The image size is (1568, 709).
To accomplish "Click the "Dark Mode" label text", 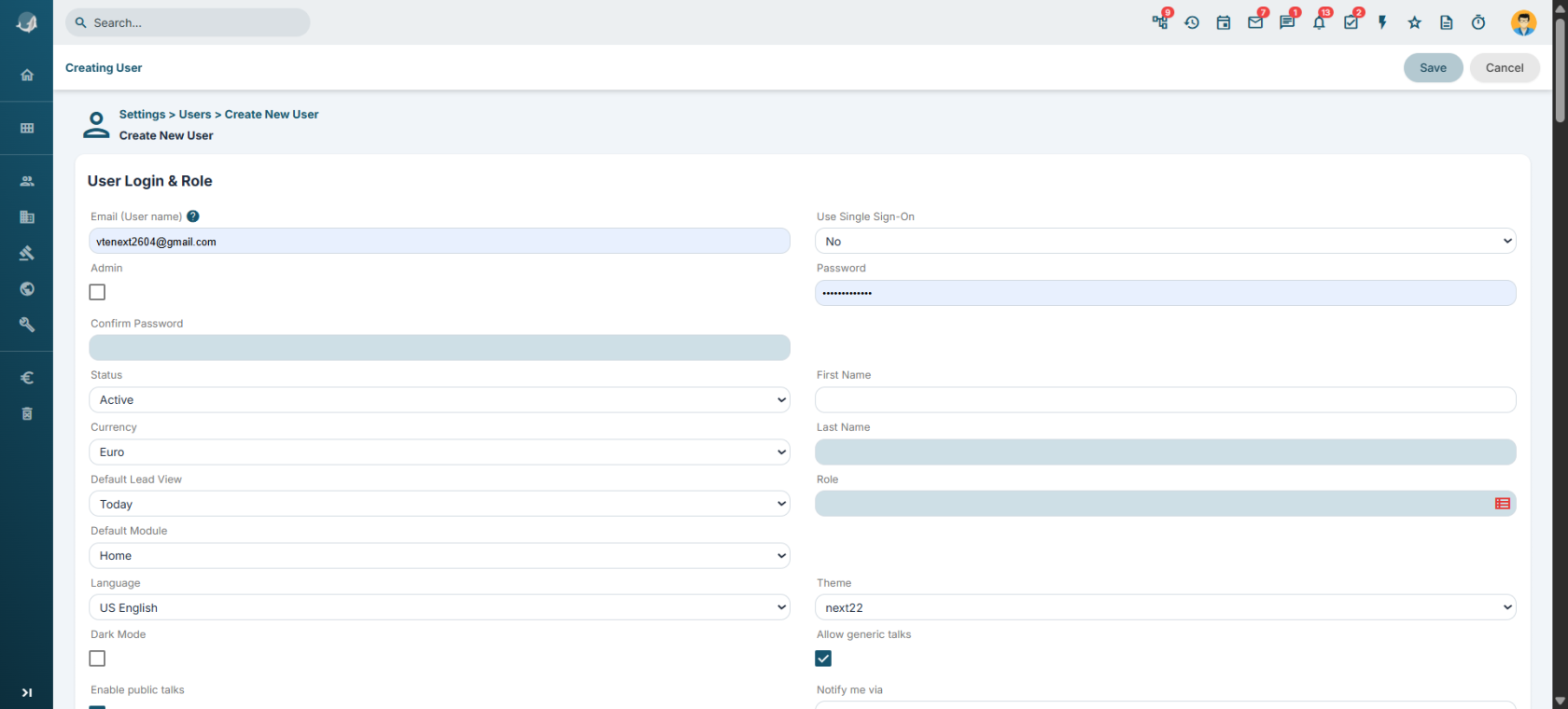I will [x=119, y=634].
